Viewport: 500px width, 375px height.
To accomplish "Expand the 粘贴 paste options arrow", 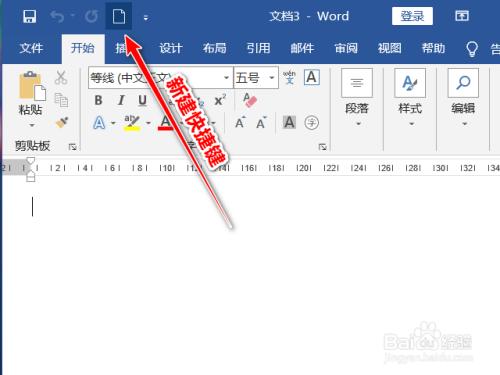I will pos(32,125).
